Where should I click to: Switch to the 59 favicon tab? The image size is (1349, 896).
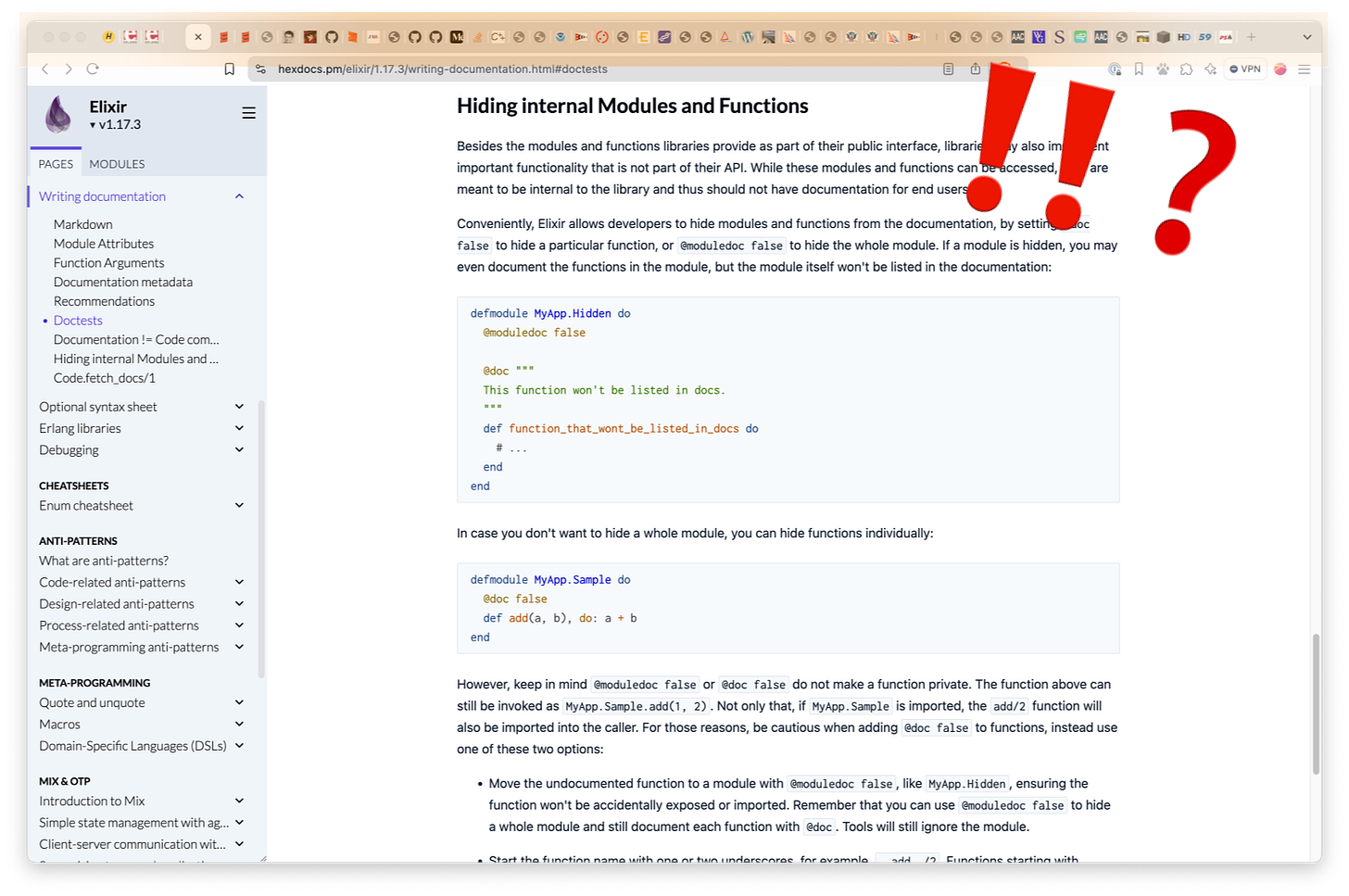[1204, 37]
